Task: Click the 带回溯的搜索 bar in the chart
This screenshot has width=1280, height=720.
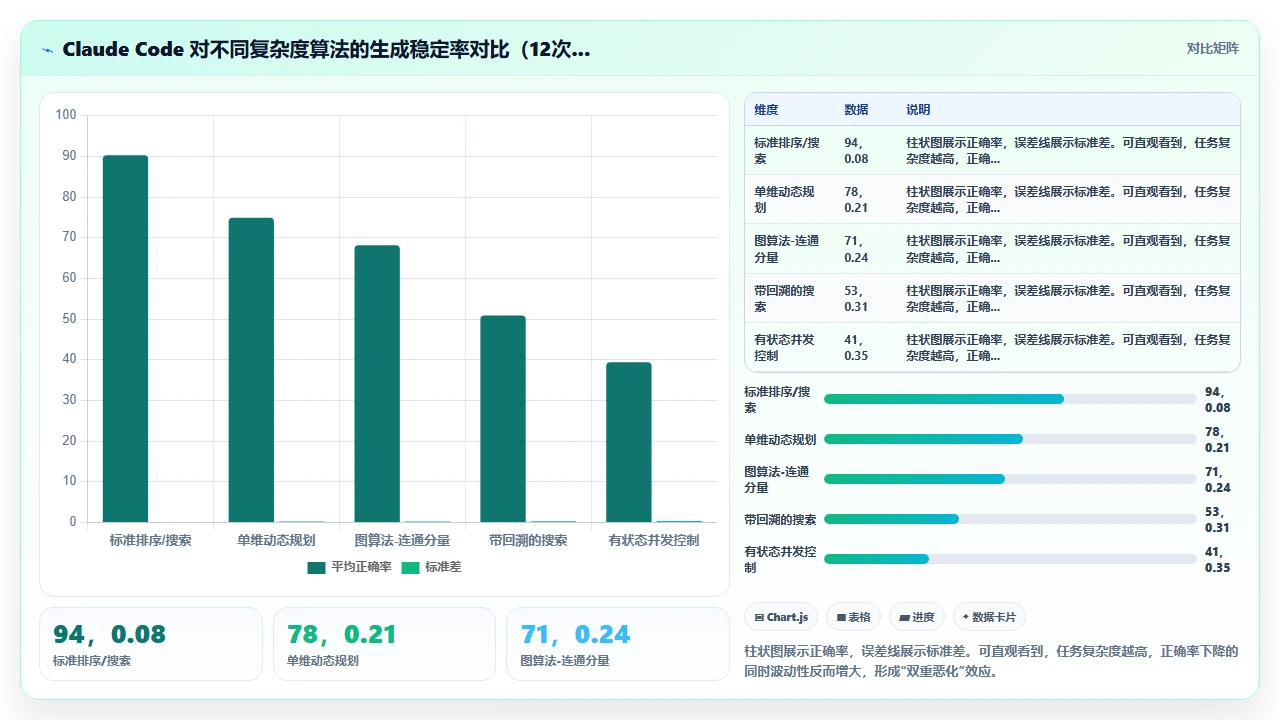Action: (x=503, y=419)
